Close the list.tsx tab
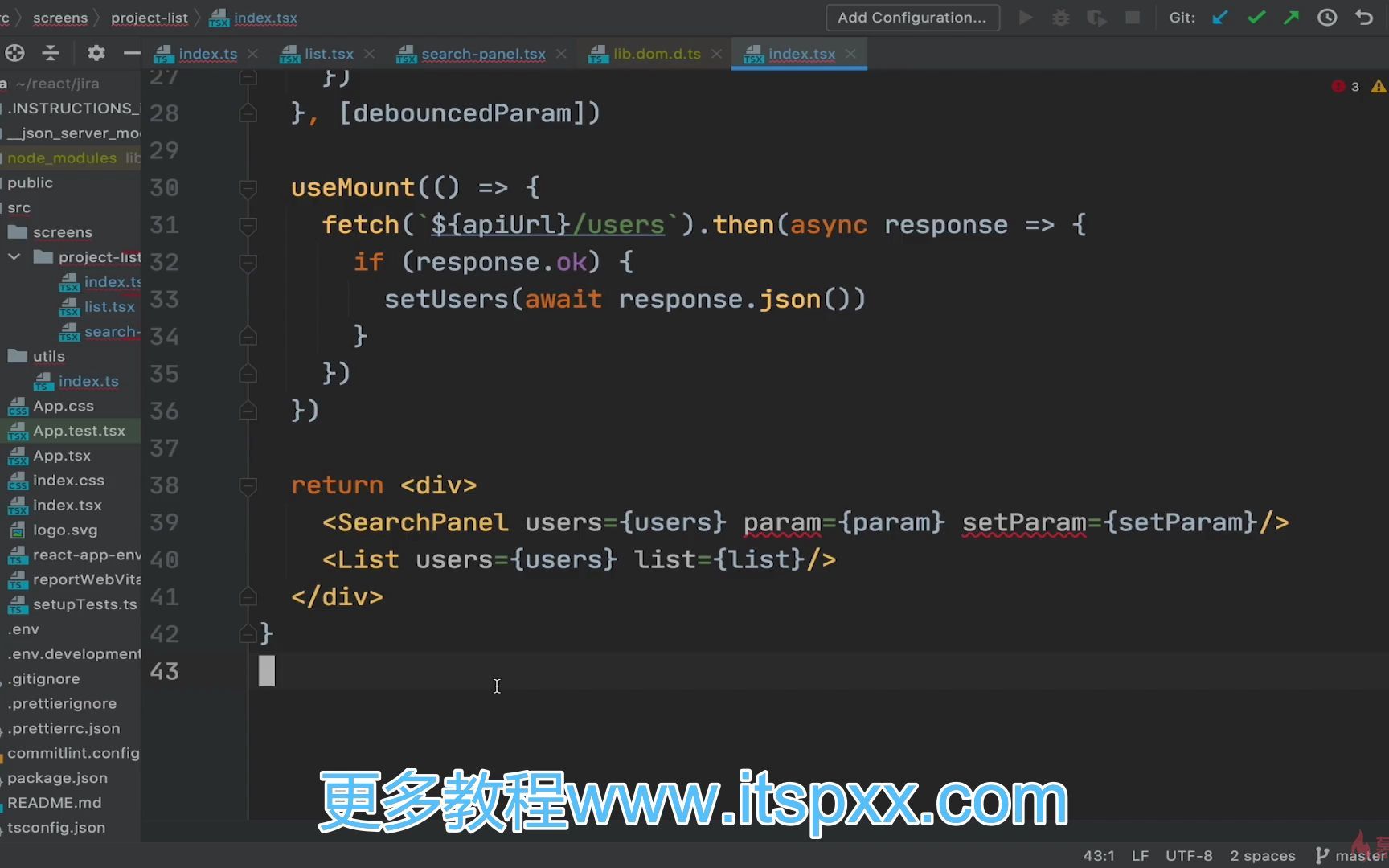Image resolution: width=1389 pixels, height=868 pixels. [369, 54]
